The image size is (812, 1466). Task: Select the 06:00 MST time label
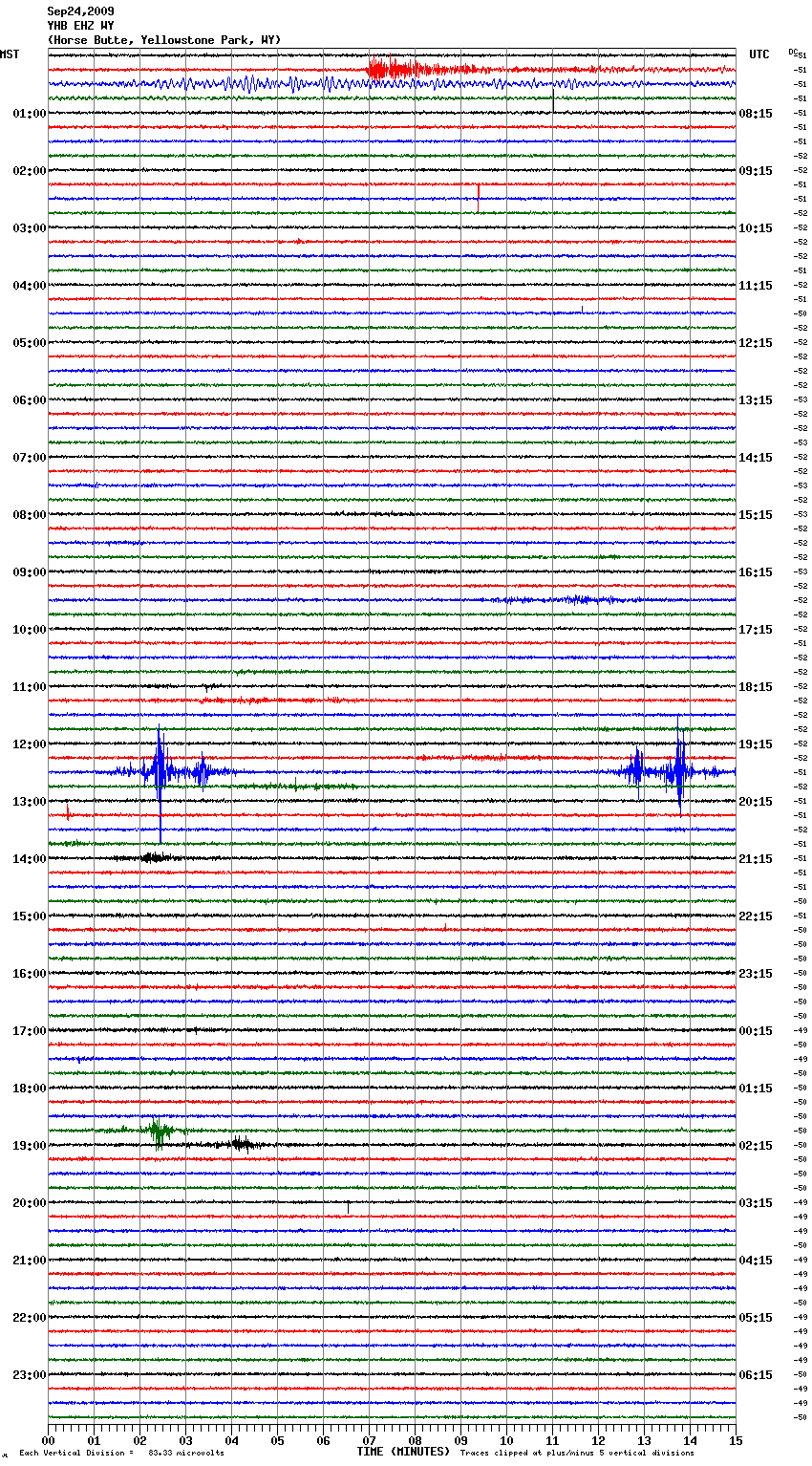click(30, 400)
